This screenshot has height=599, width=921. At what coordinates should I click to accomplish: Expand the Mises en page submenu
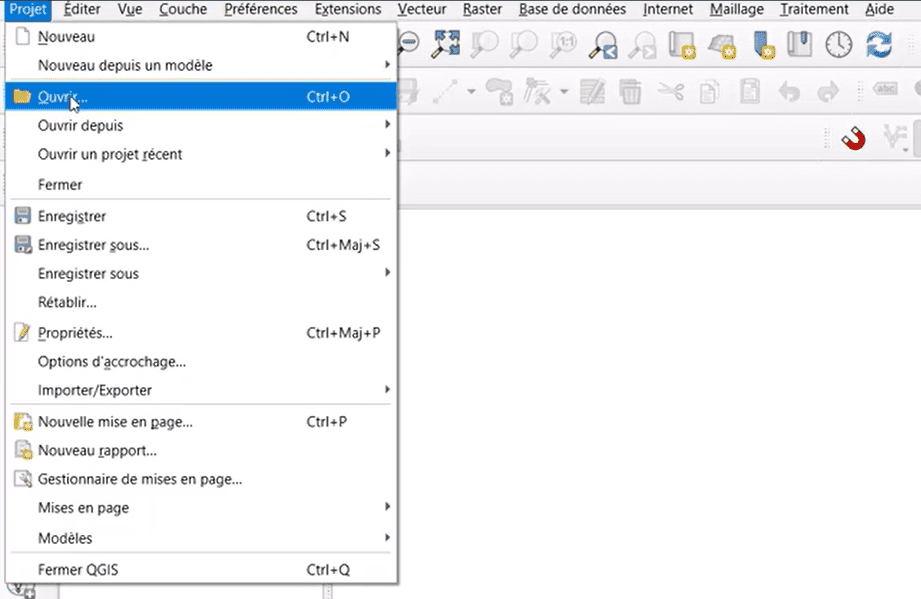201,507
